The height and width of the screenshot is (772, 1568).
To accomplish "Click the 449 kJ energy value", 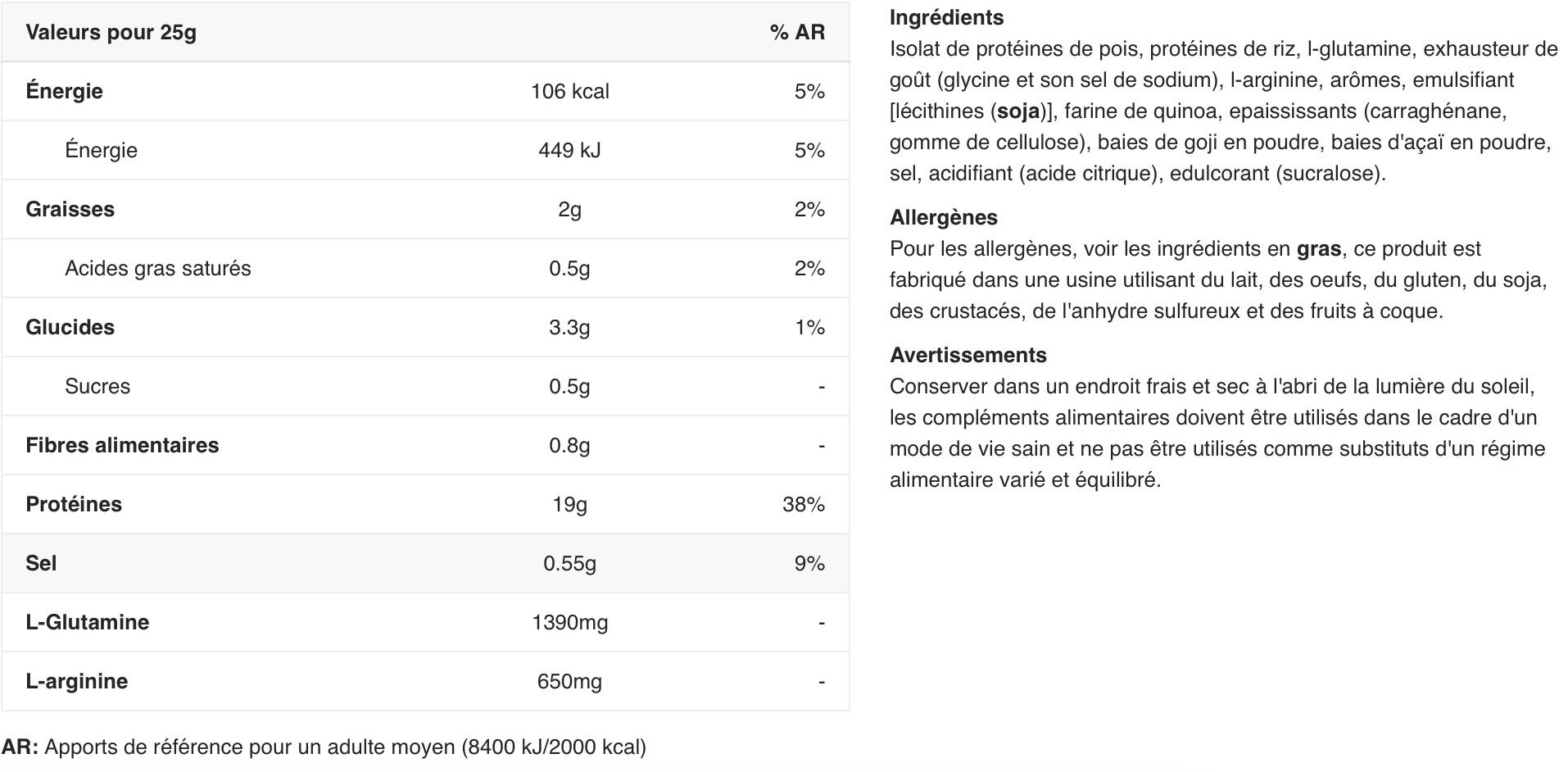I will (x=569, y=150).
